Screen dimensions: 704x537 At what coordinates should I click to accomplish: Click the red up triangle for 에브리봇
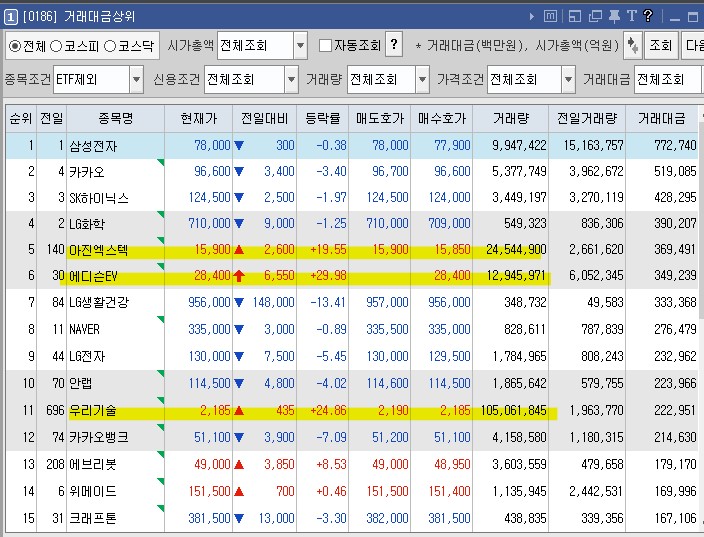coord(239,464)
